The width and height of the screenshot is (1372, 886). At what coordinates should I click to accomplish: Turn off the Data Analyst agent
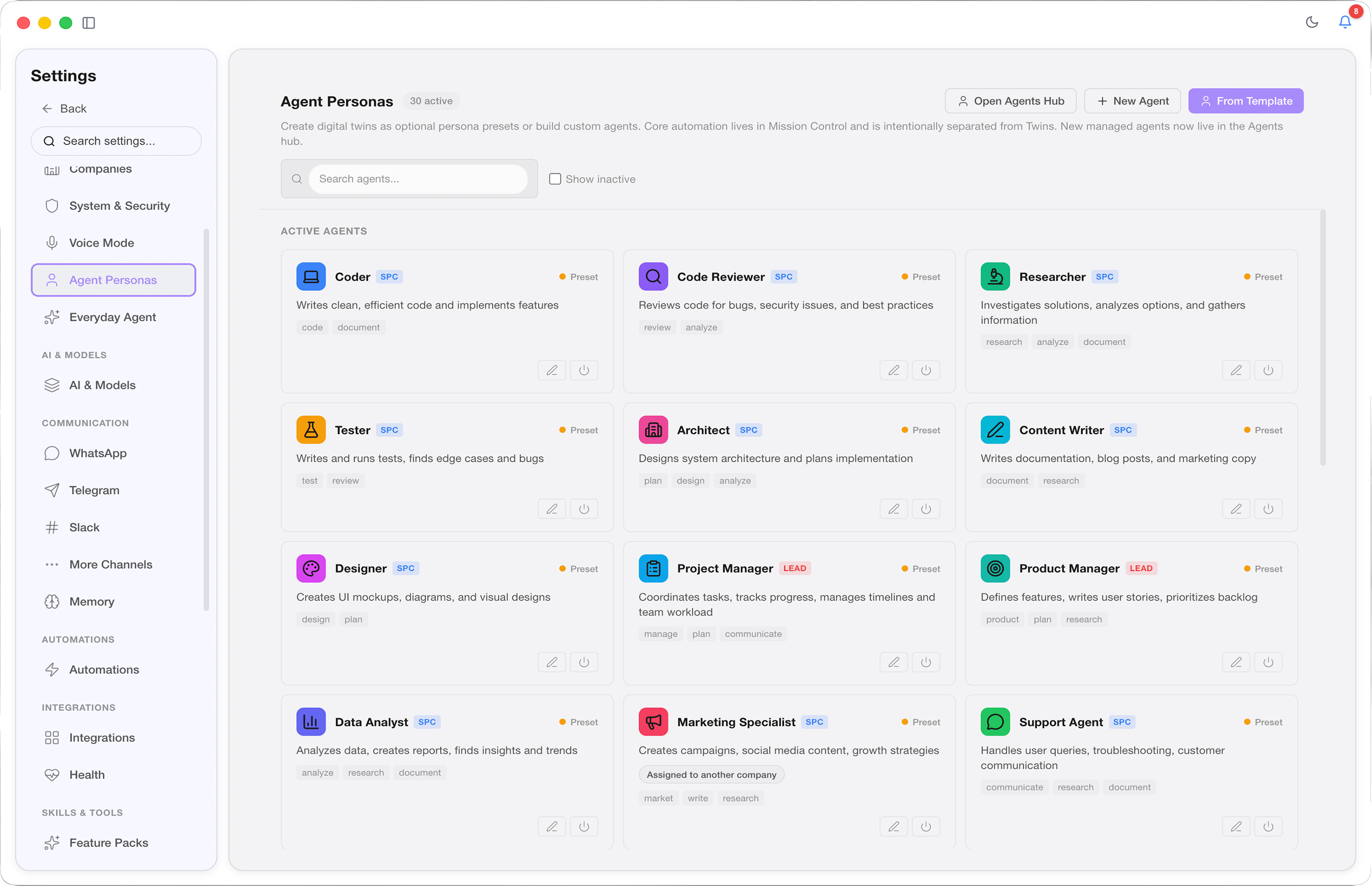coord(584,827)
